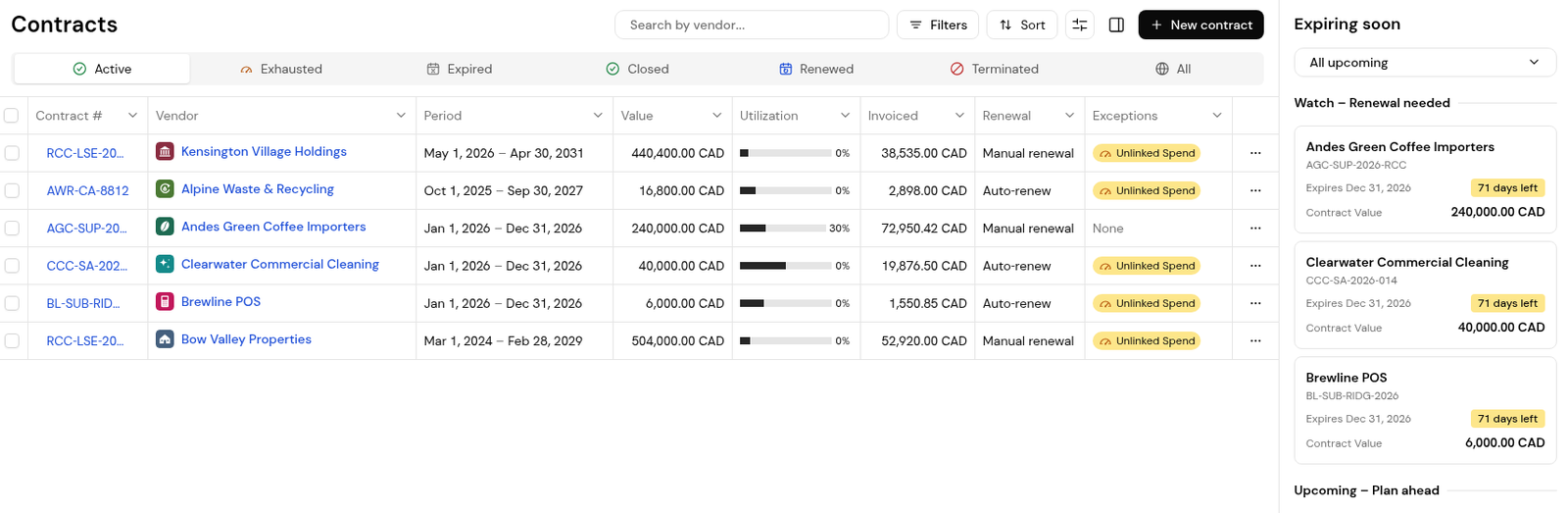Click Andes Green Coffee utilization bar
The image size is (1568, 513).
tap(785, 228)
